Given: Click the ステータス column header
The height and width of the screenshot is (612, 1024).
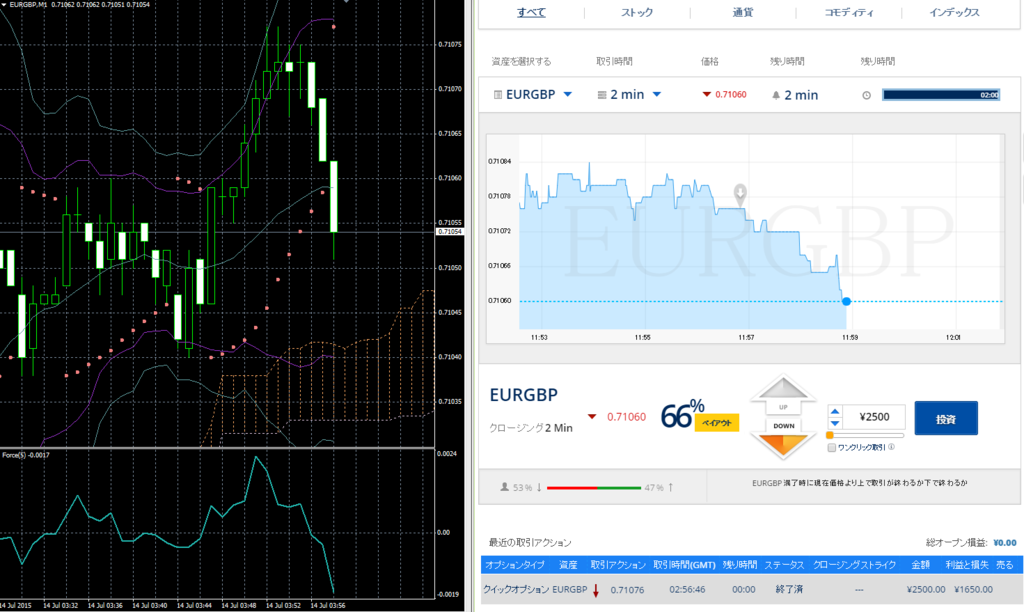Looking at the screenshot, I should coord(784,565).
